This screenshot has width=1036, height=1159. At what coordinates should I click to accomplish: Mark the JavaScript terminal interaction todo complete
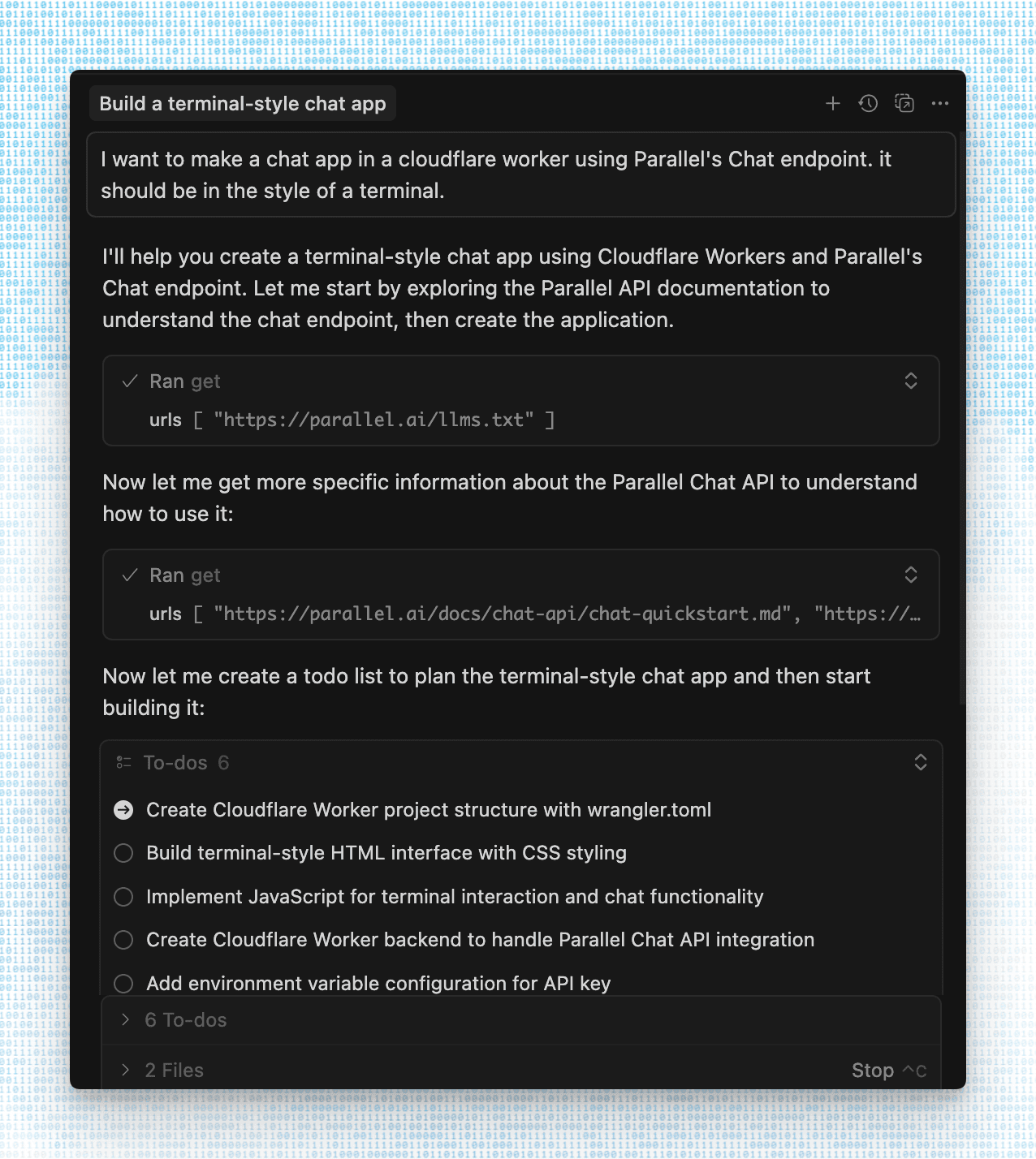coord(123,897)
